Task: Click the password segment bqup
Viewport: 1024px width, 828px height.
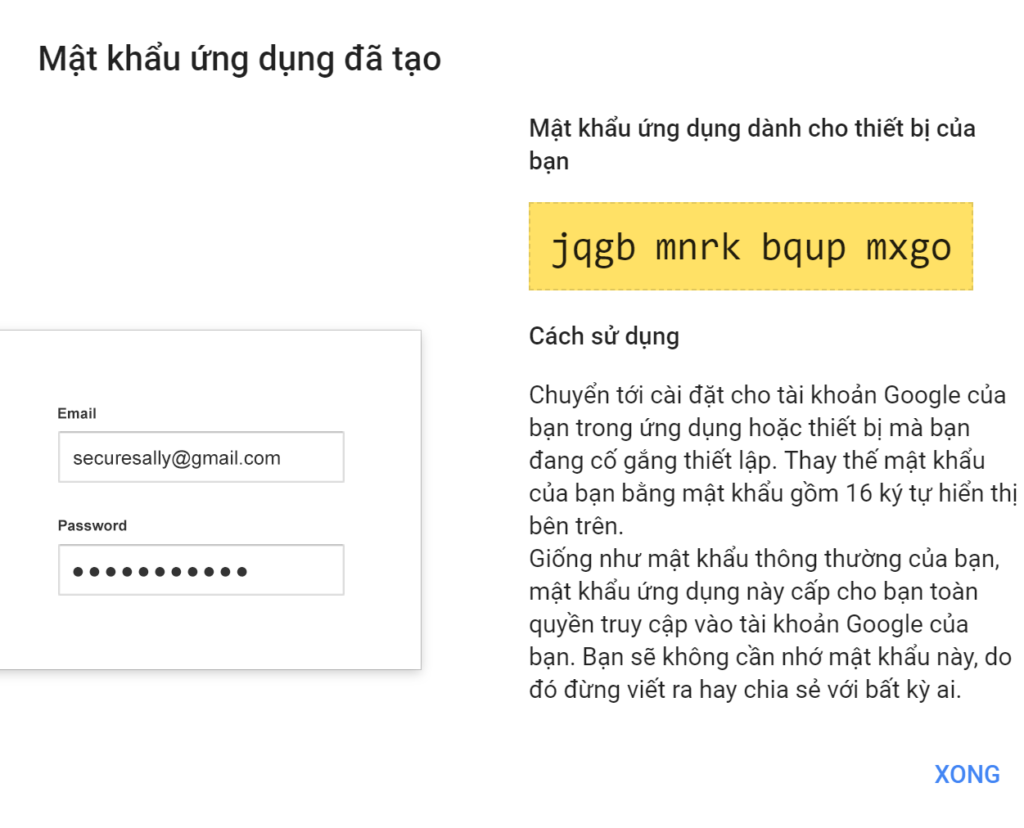Action: (x=807, y=246)
